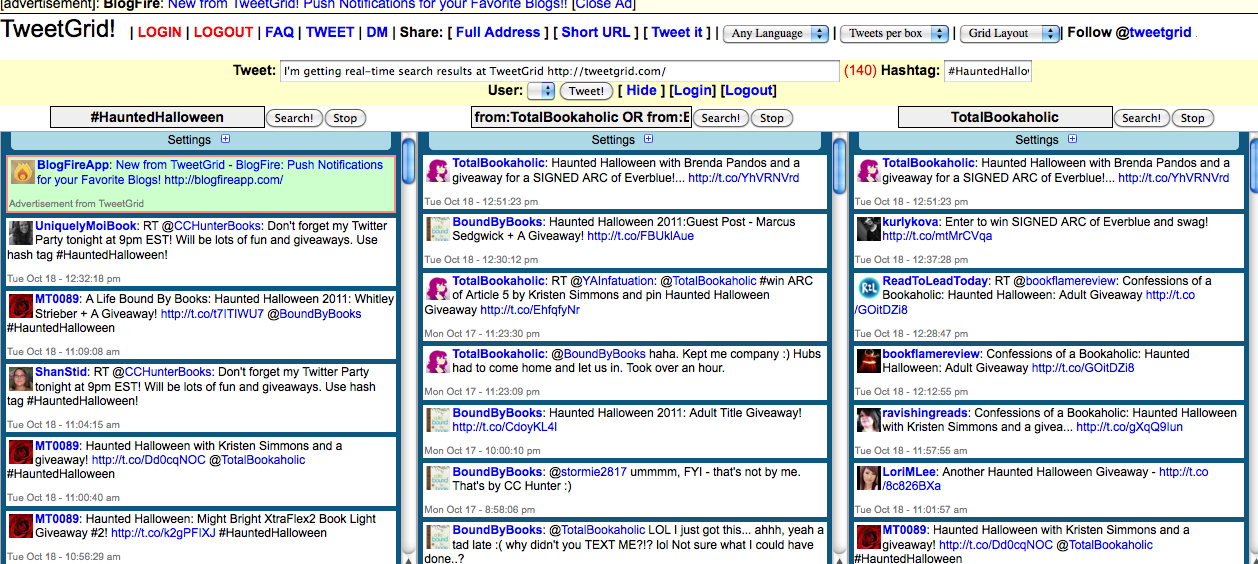Screen dimensions: 1258x564
Task: Click Stop button for middle column
Action: (x=772, y=118)
